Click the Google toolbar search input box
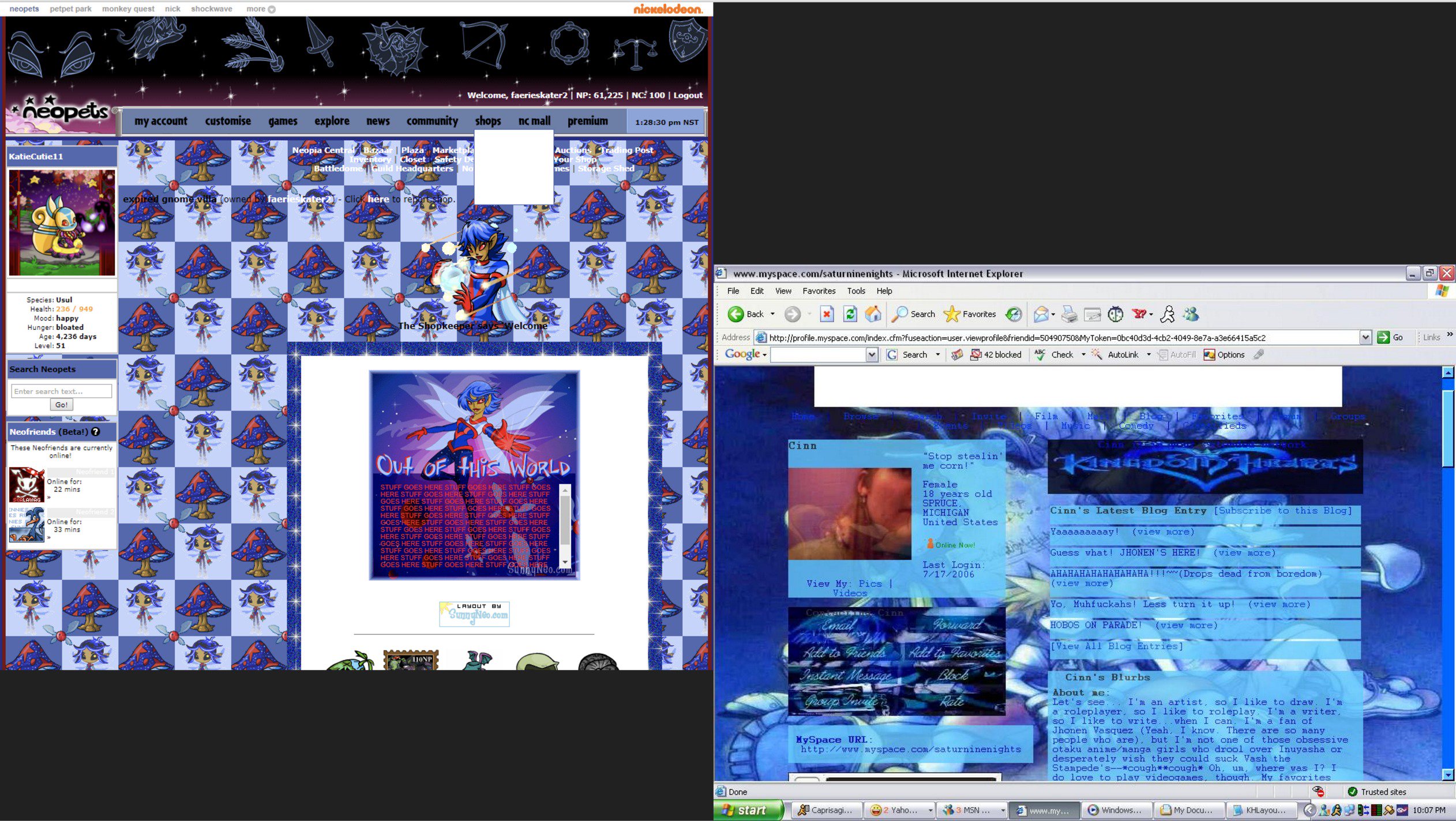Image resolution: width=1456 pixels, height=821 pixels. [819, 355]
